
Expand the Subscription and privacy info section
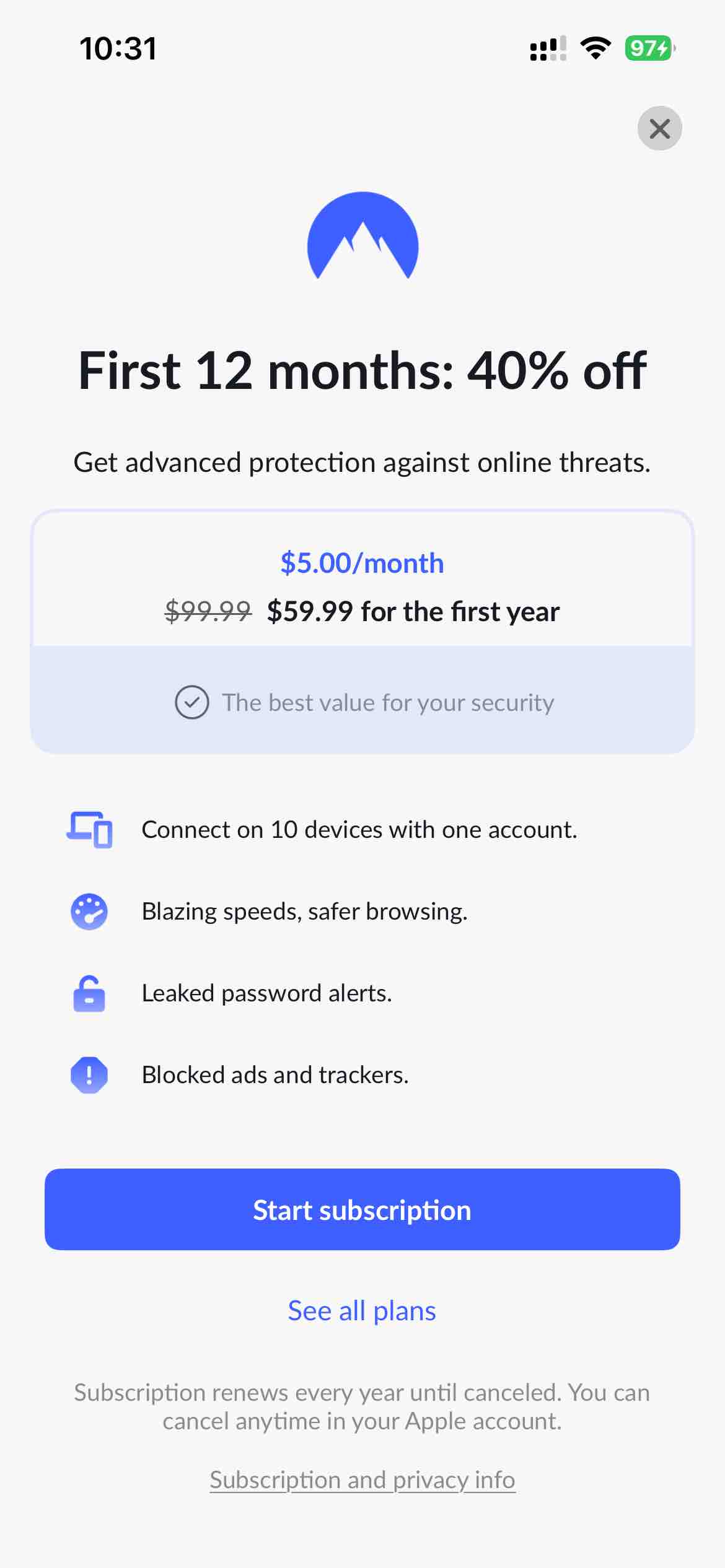362,1480
